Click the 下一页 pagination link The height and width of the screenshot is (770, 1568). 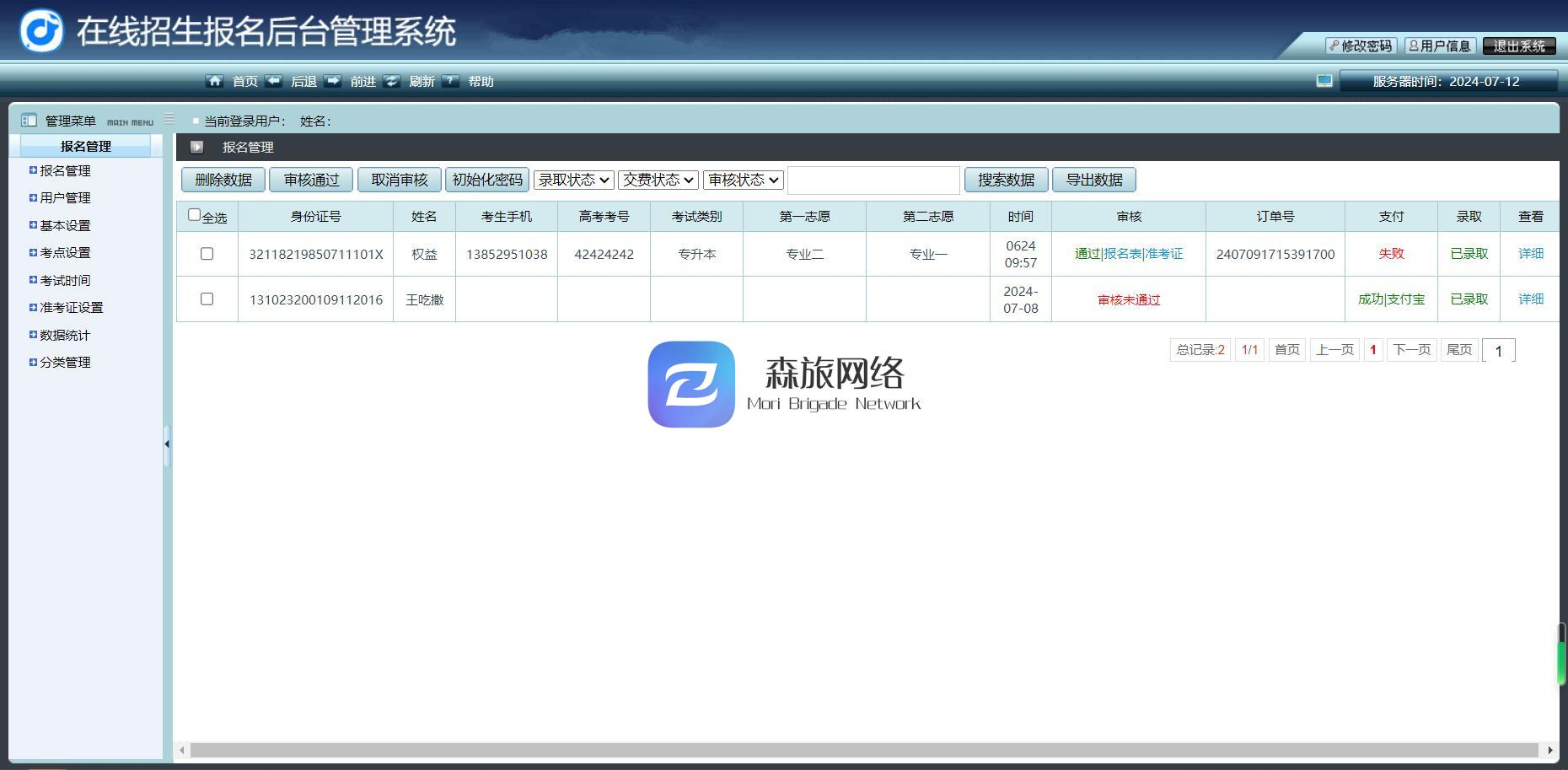click(1412, 350)
